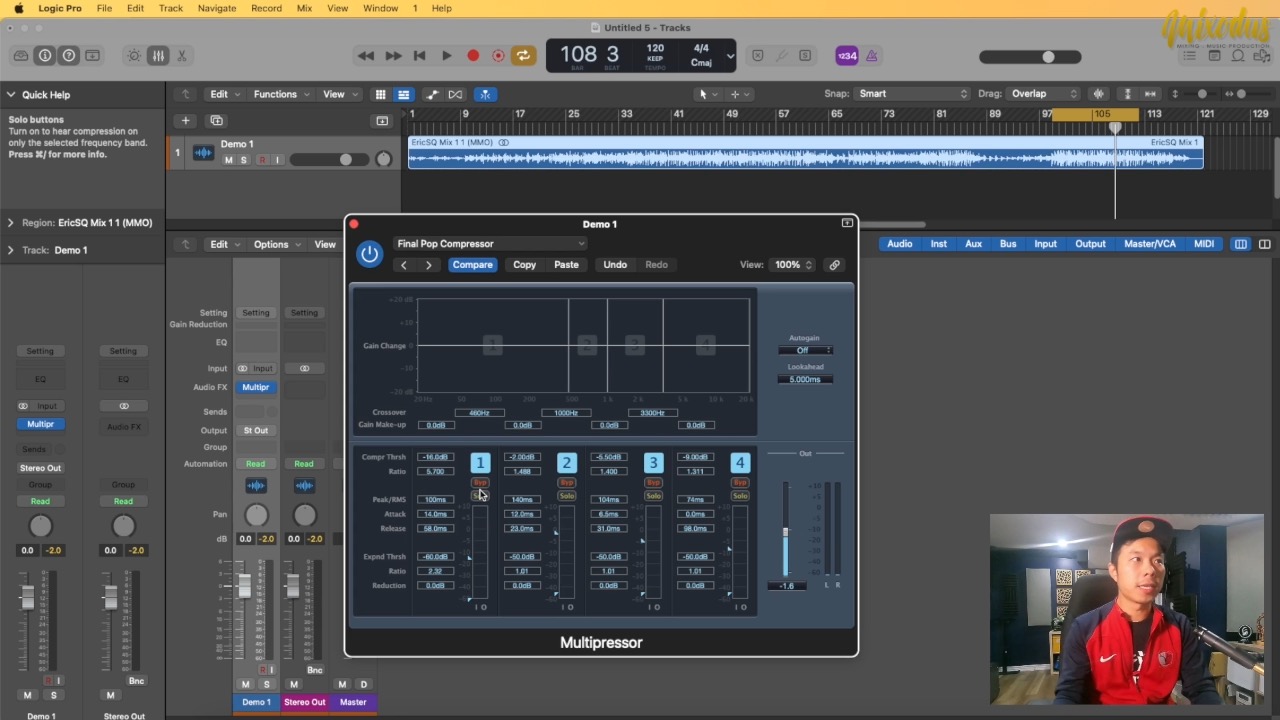The height and width of the screenshot is (720, 1280).
Task: Open Final Pop Compressor preset dropdown
Action: [490, 244]
